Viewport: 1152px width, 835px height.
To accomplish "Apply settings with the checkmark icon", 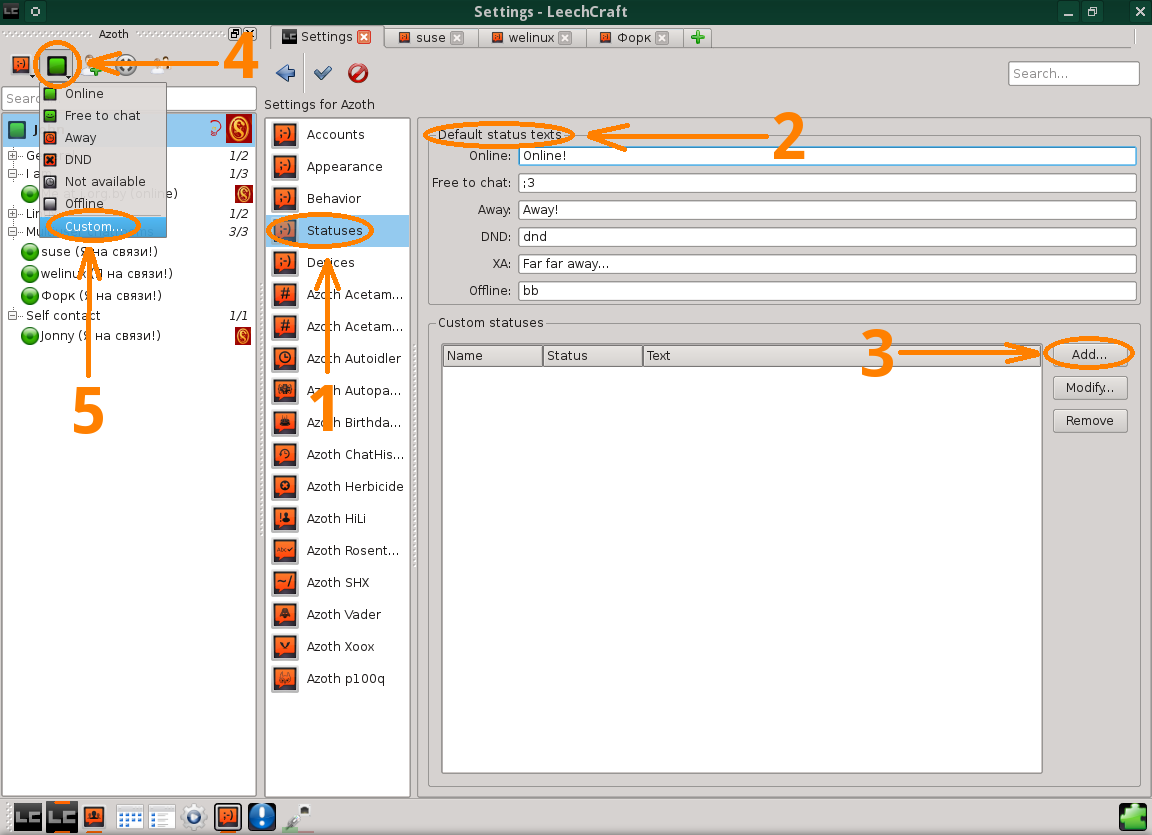I will (x=323, y=73).
